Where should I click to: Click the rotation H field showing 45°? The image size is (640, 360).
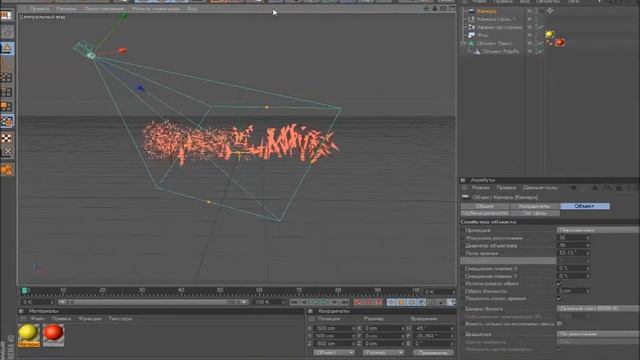[x=433, y=328]
